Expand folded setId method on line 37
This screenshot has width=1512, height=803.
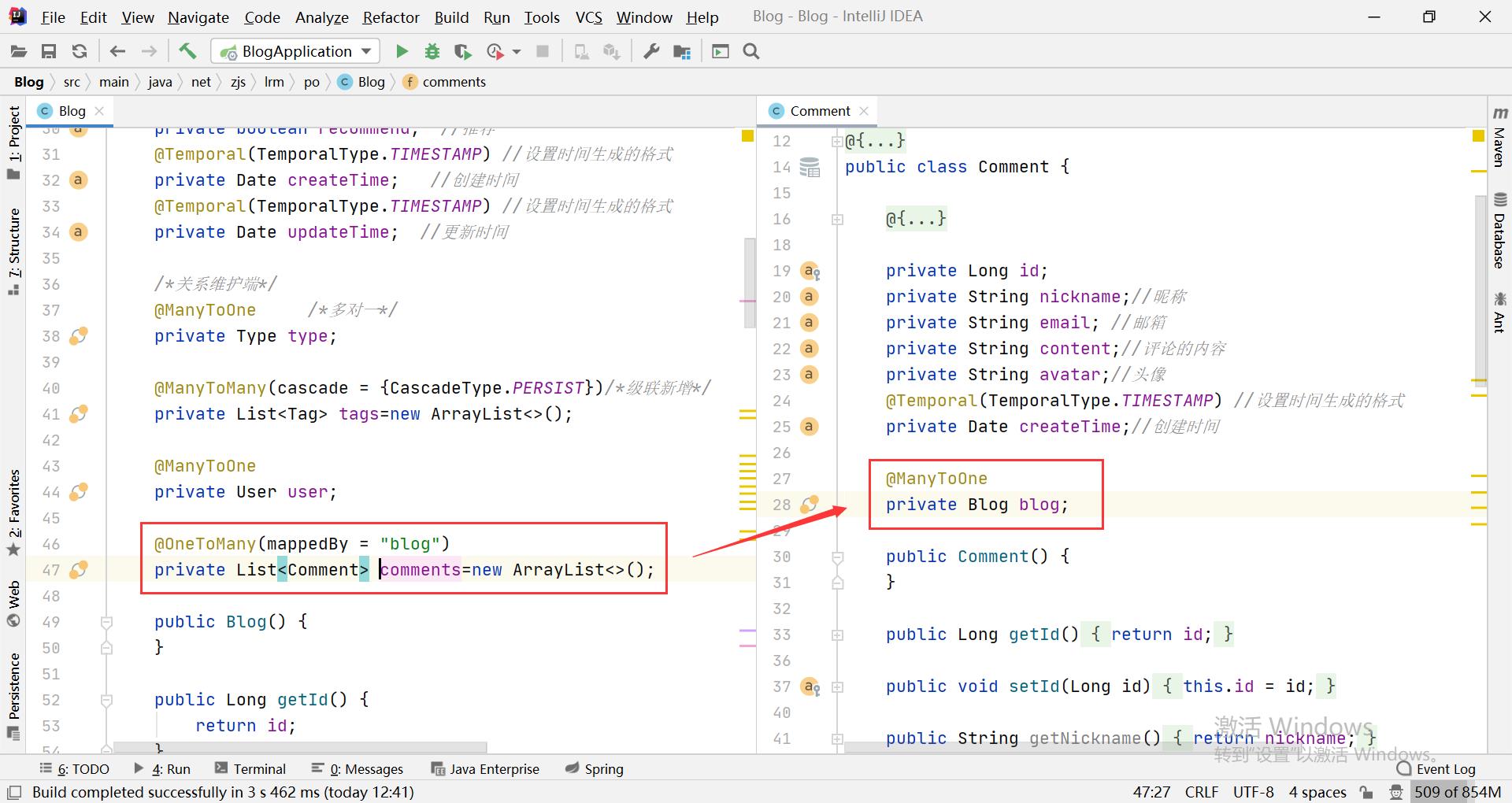click(837, 687)
